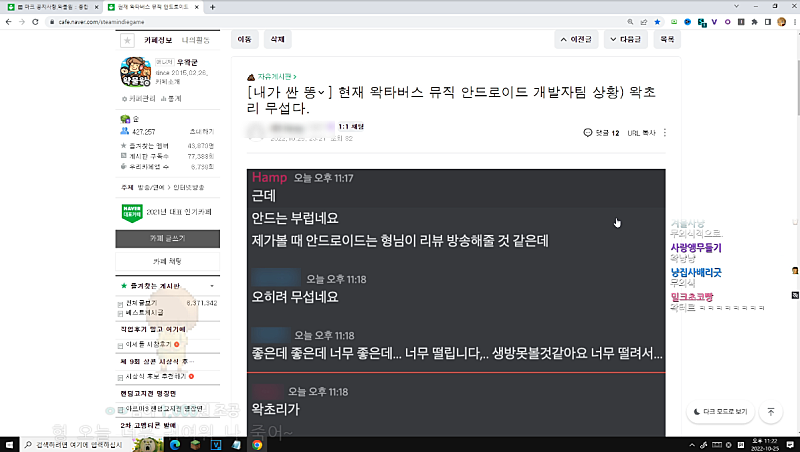800x452 pixels.
Task: Select the 나의활동 tab
Action: (x=196, y=40)
